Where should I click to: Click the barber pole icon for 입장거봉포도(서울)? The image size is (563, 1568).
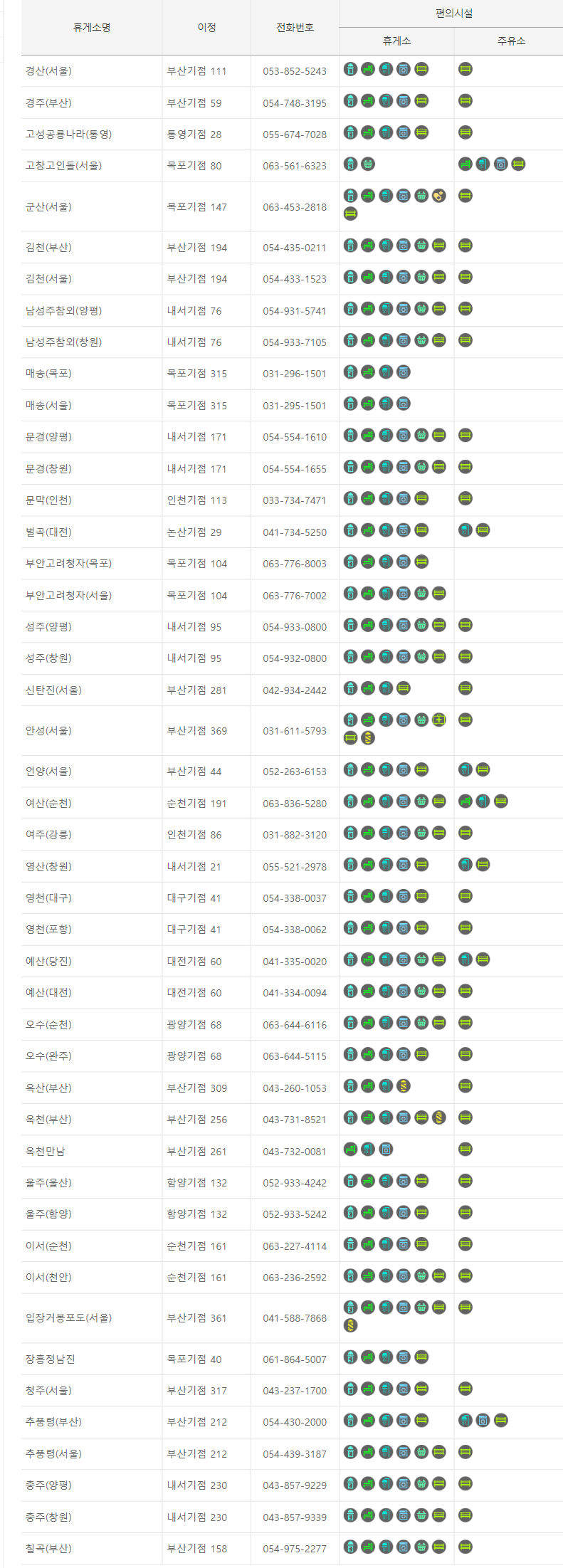click(x=350, y=1325)
